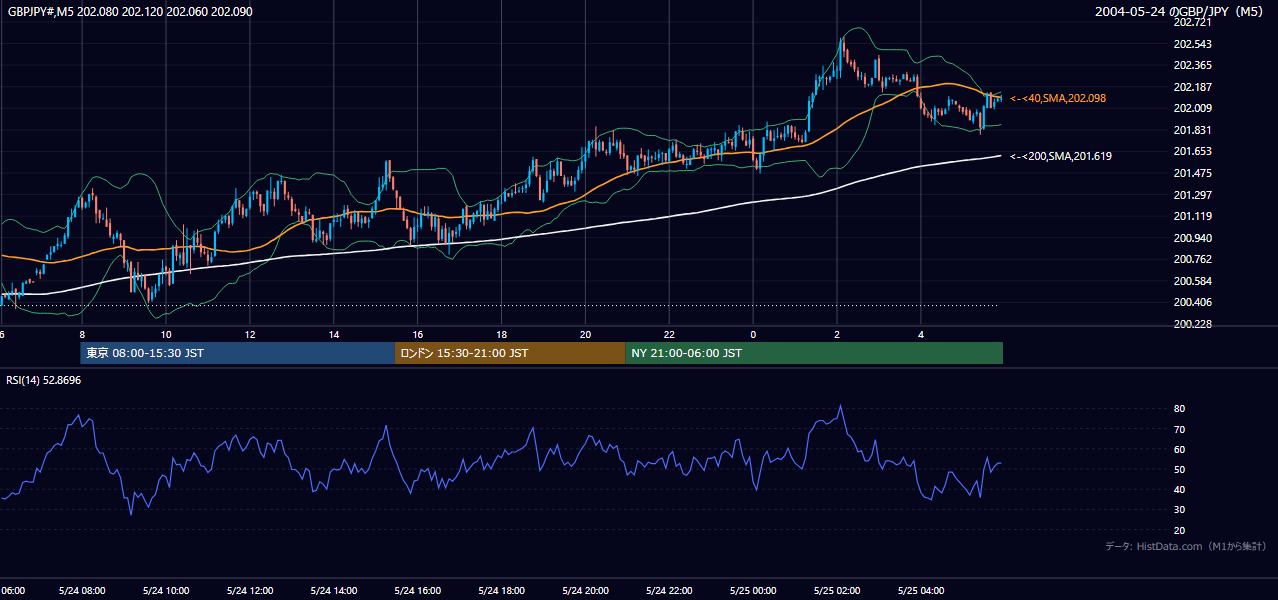Select the NY 21:00-06:00 JST session bar

814,353
